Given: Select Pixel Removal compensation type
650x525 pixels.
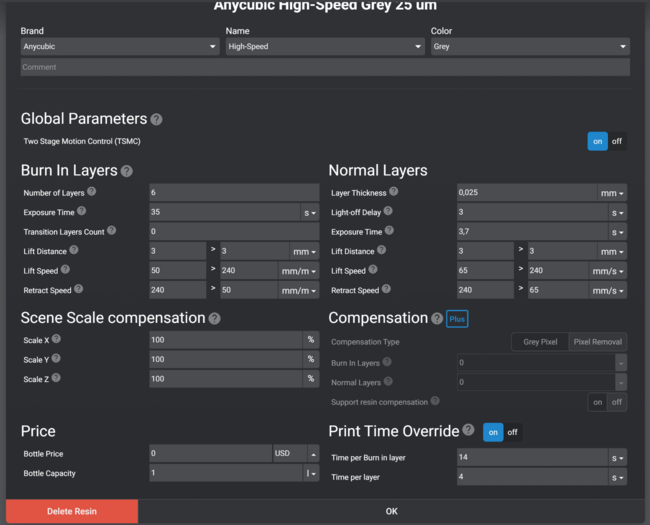Looking at the screenshot, I should coord(598,342).
